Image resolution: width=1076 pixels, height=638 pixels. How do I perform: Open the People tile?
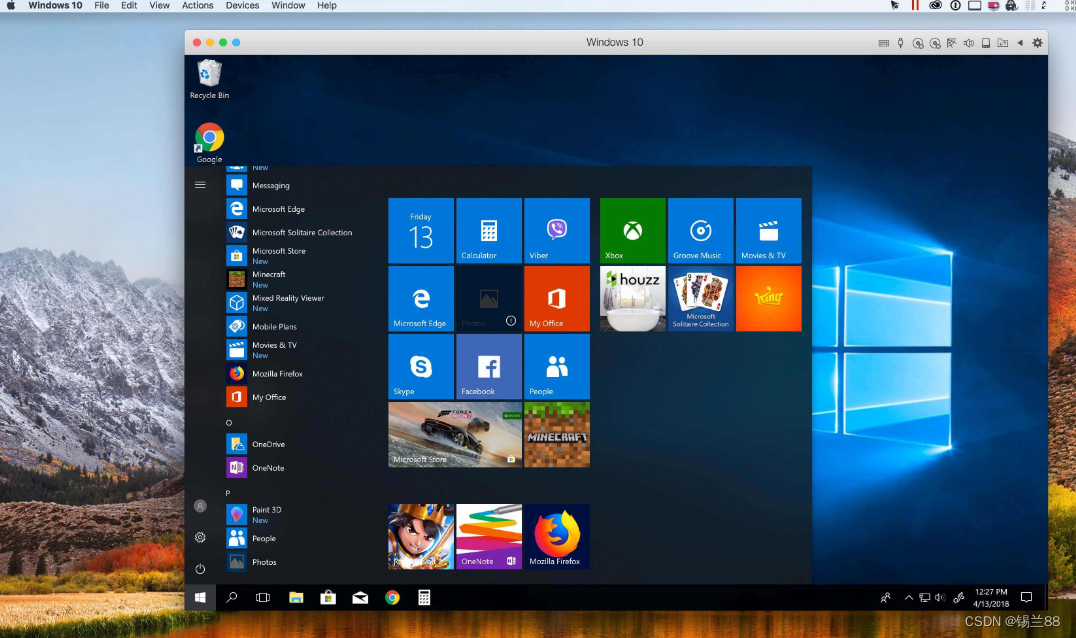click(557, 366)
